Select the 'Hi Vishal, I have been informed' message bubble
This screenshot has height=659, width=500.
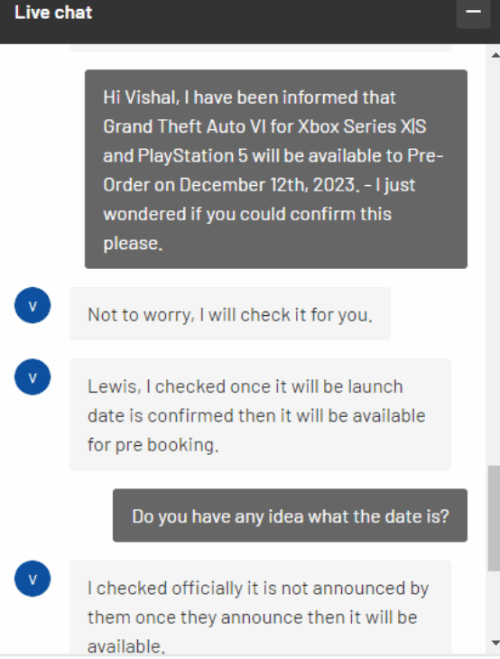(276, 169)
